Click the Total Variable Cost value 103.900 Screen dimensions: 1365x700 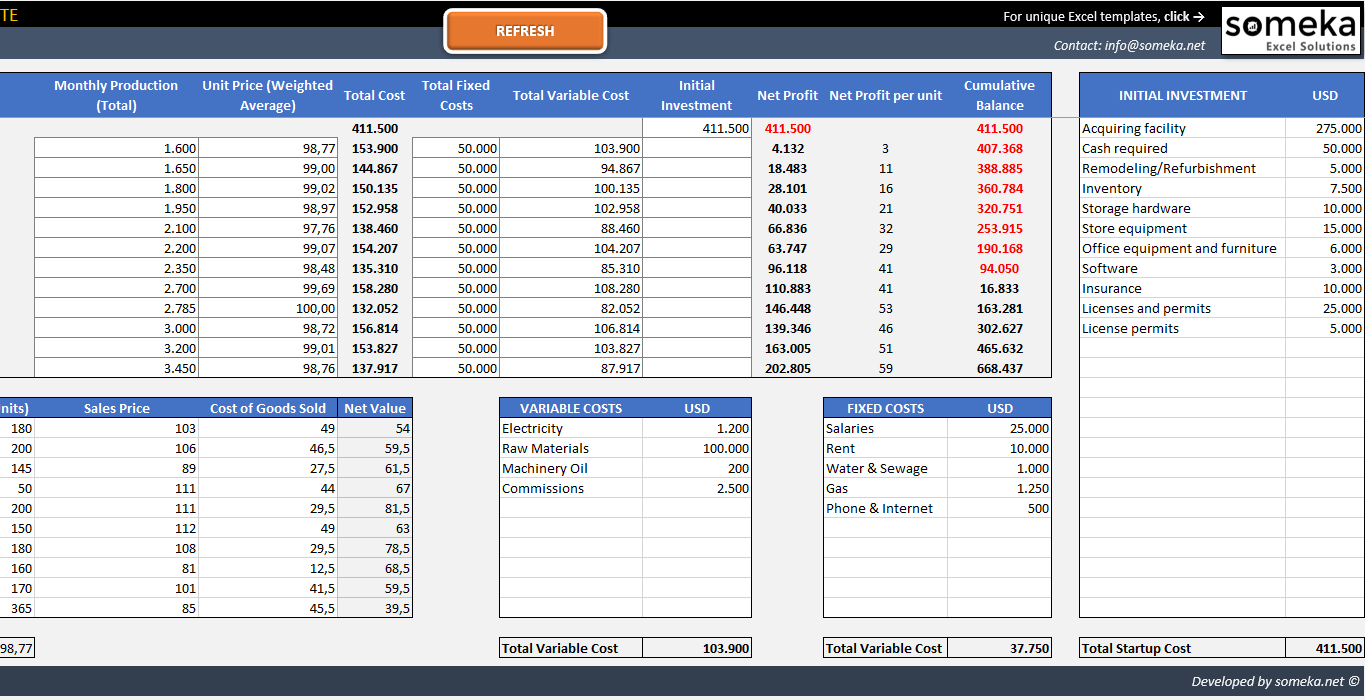pos(697,648)
